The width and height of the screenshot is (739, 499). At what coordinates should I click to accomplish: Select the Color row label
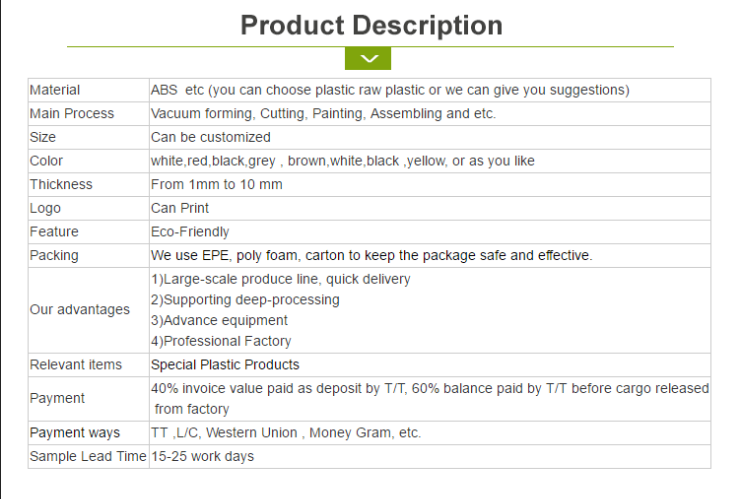point(46,161)
